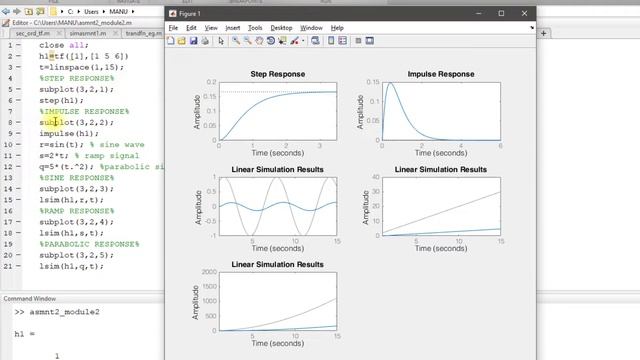The image size is (640, 360).
Task: Click the Link Plot icon
Action: coord(315,40)
